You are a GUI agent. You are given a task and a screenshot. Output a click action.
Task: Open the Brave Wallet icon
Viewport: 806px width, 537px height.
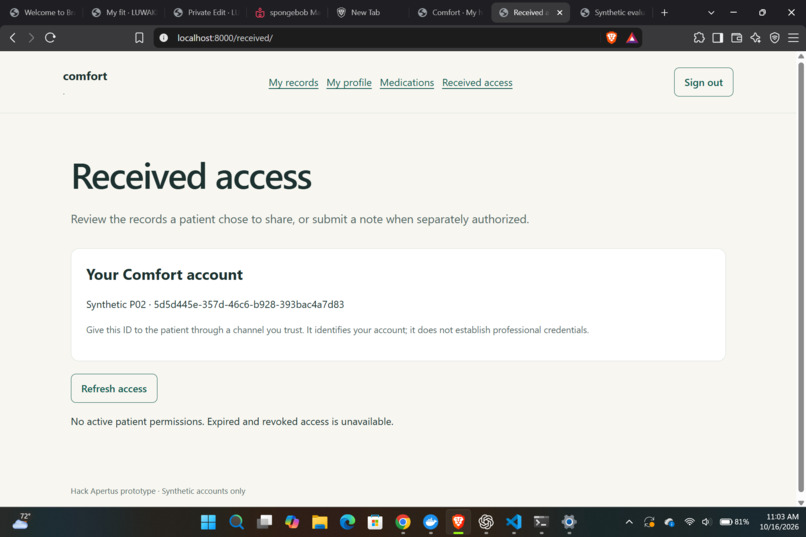[x=736, y=38]
